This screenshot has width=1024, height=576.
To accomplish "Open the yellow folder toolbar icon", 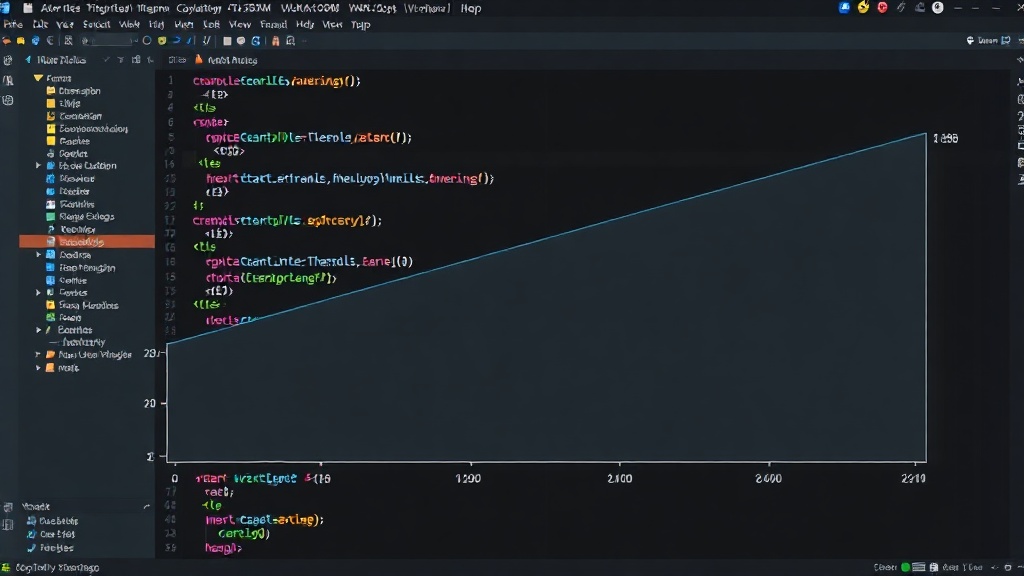I will point(21,40).
